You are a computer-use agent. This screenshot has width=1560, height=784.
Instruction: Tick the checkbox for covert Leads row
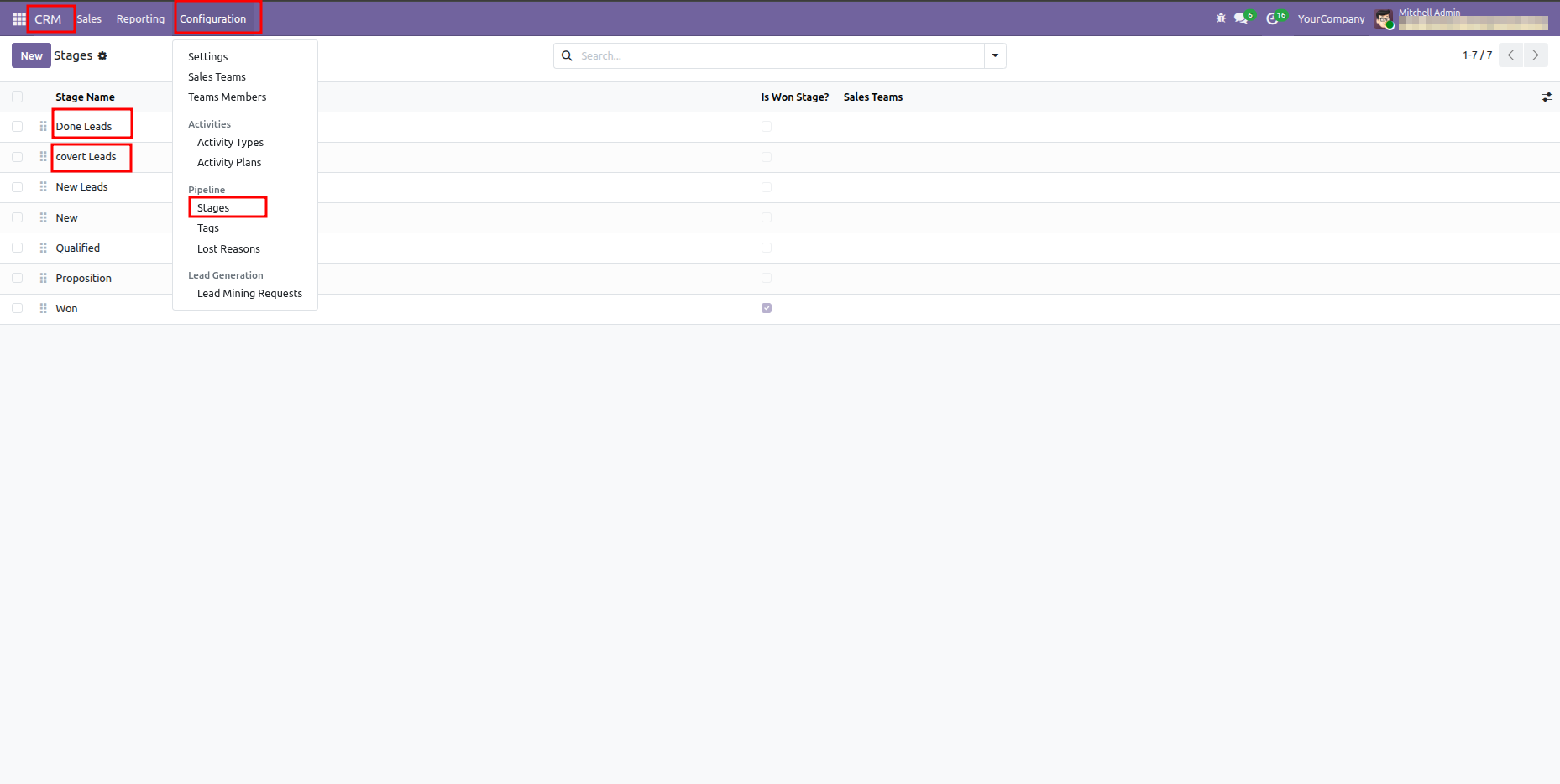pyautogui.click(x=17, y=157)
